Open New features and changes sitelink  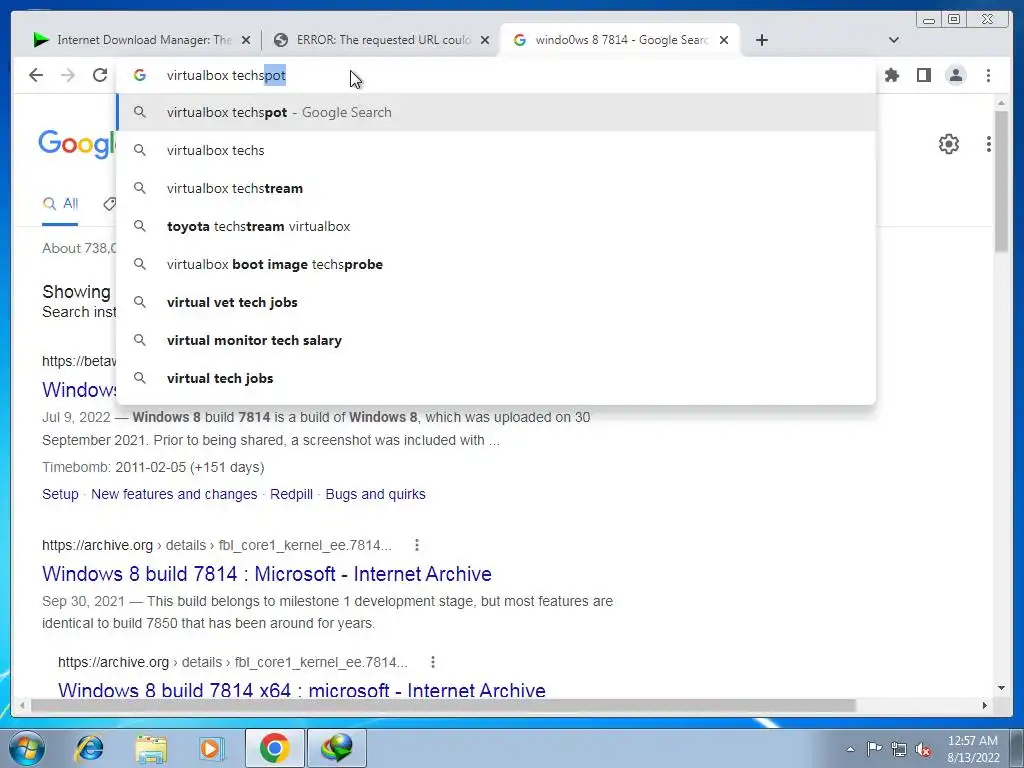174,494
